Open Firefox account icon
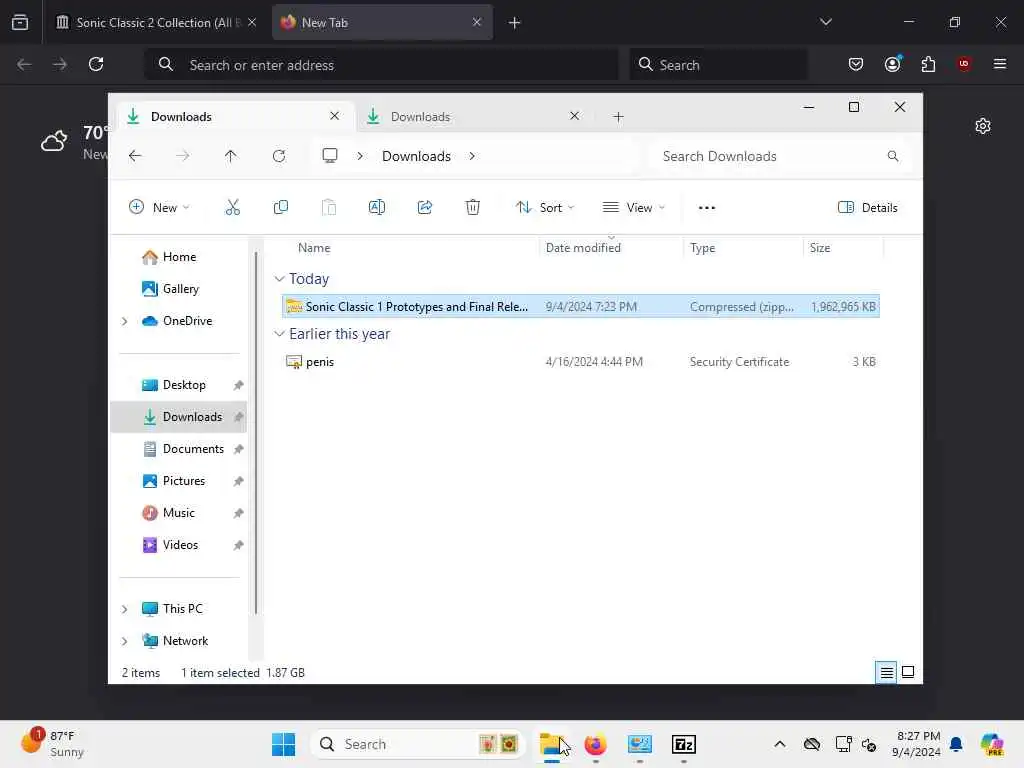Image resolution: width=1024 pixels, height=768 pixels. click(892, 64)
